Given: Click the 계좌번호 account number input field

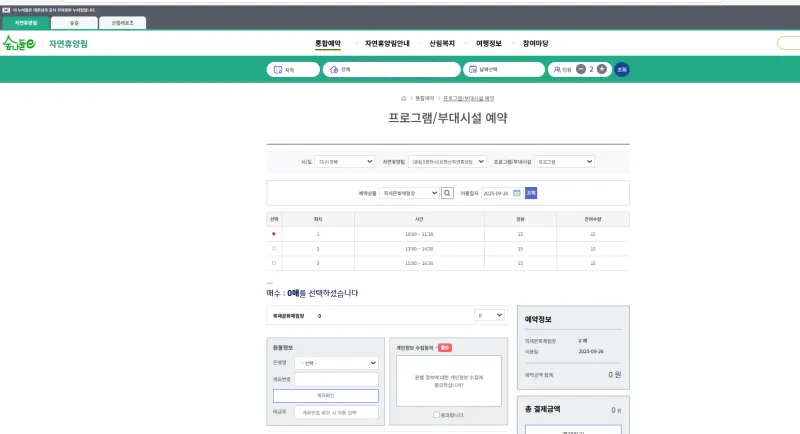Looking at the screenshot, I should [335, 379].
